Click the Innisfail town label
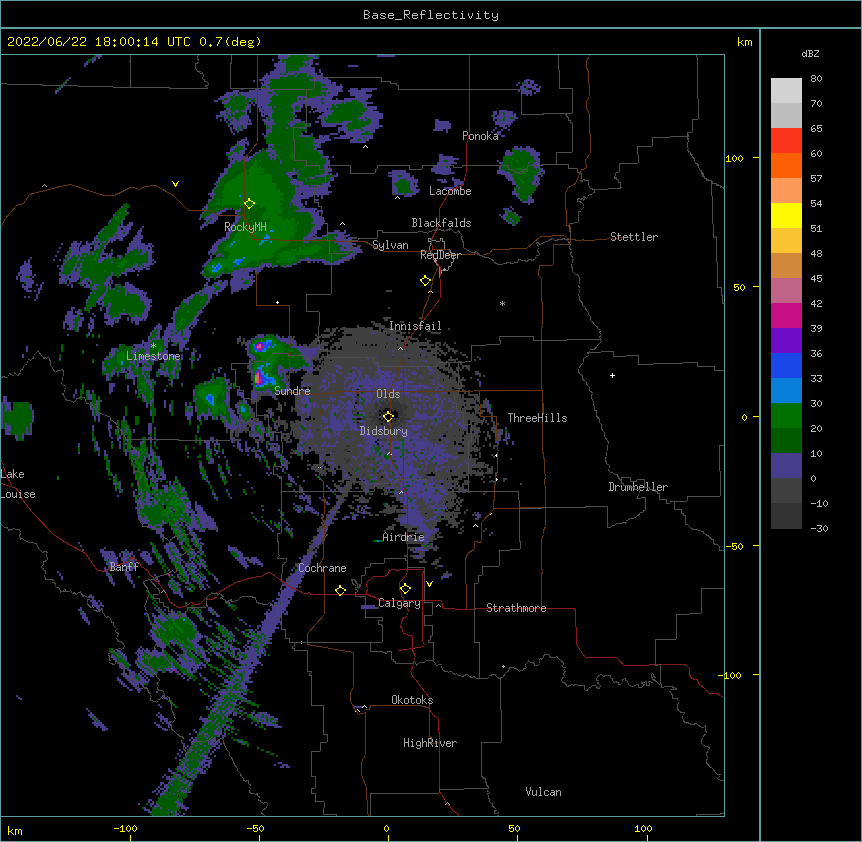This screenshot has width=862, height=842. 415,326
